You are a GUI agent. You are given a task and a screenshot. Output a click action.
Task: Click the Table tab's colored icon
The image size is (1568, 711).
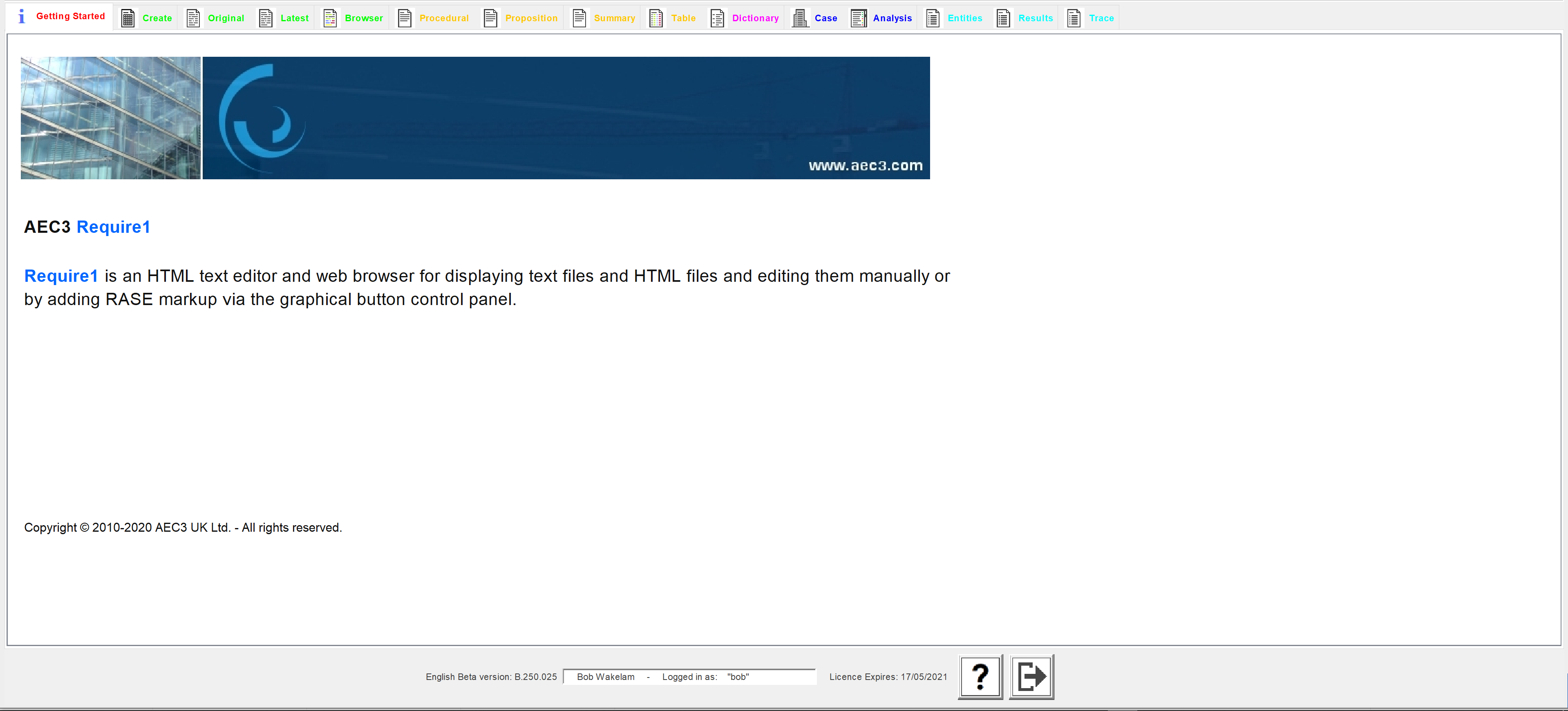[656, 18]
